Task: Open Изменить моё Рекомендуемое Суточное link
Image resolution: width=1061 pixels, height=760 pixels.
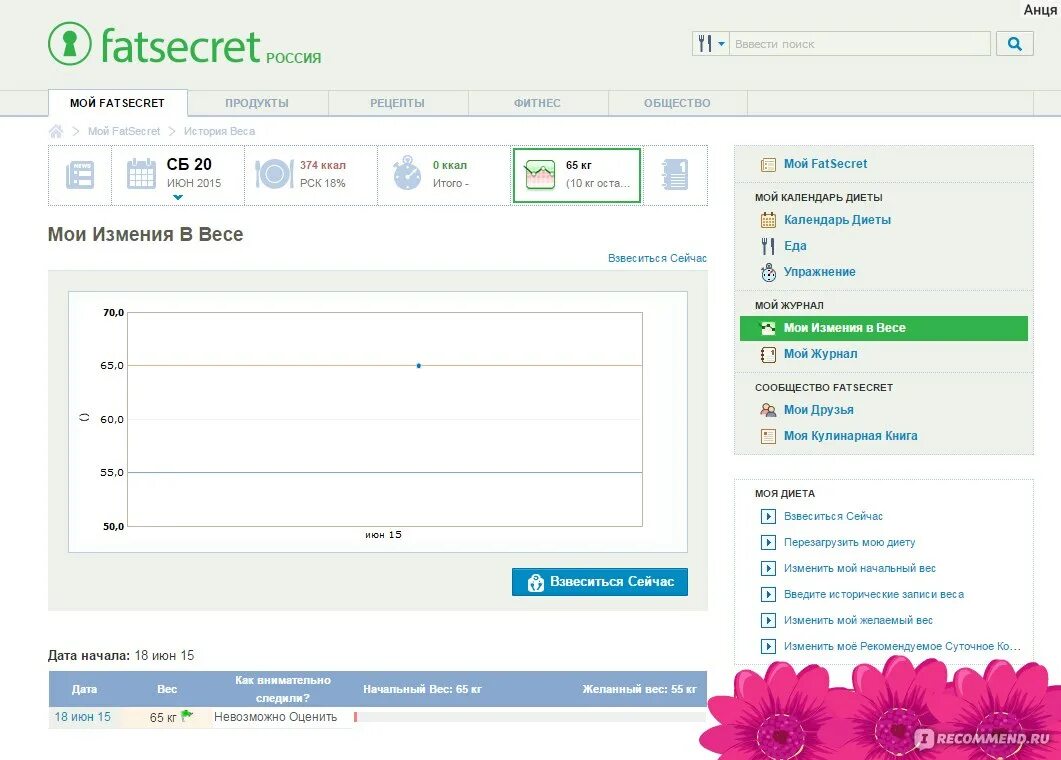Action: click(x=902, y=646)
